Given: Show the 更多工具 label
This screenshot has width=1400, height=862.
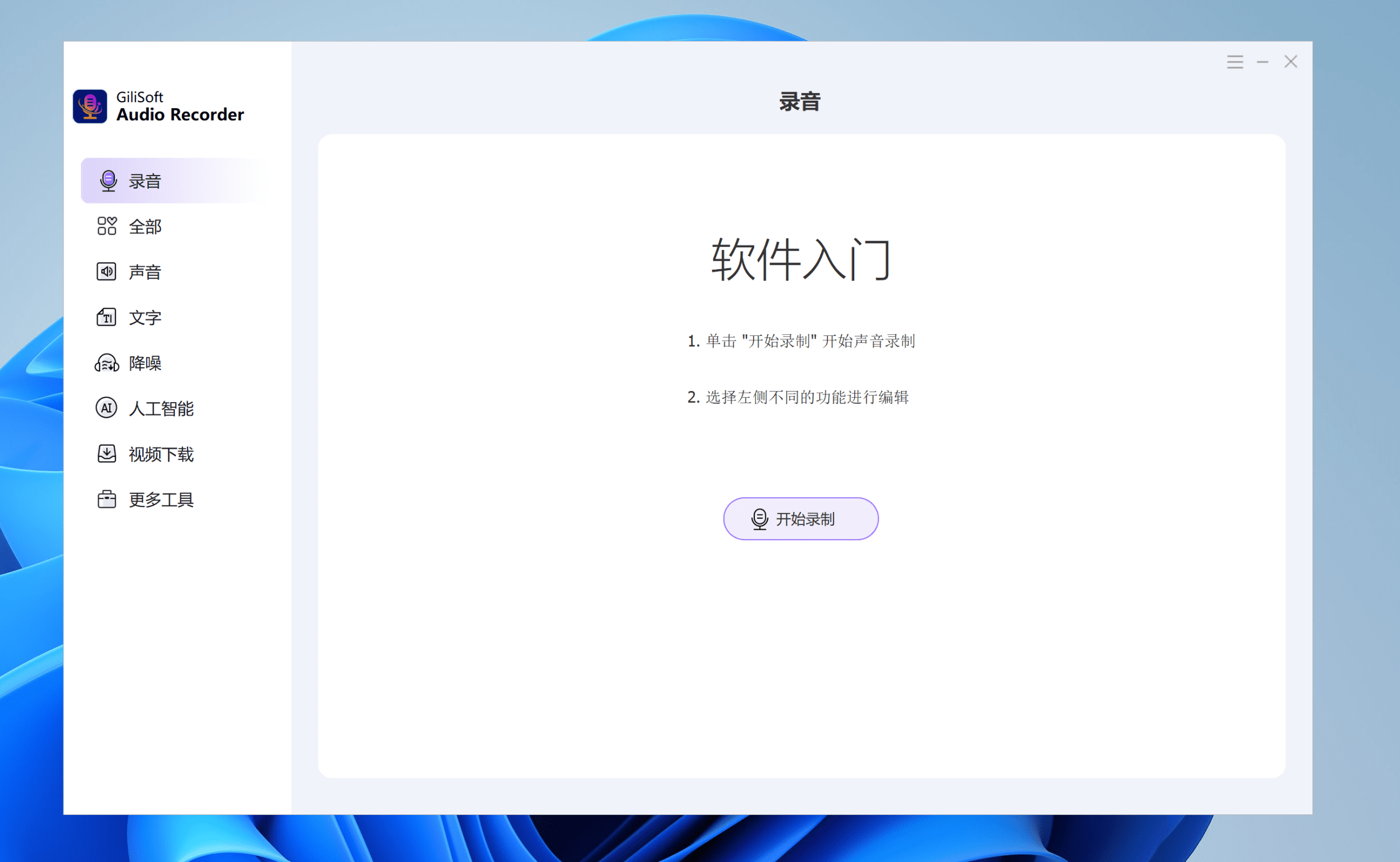Looking at the screenshot, I should pos(161,500).
